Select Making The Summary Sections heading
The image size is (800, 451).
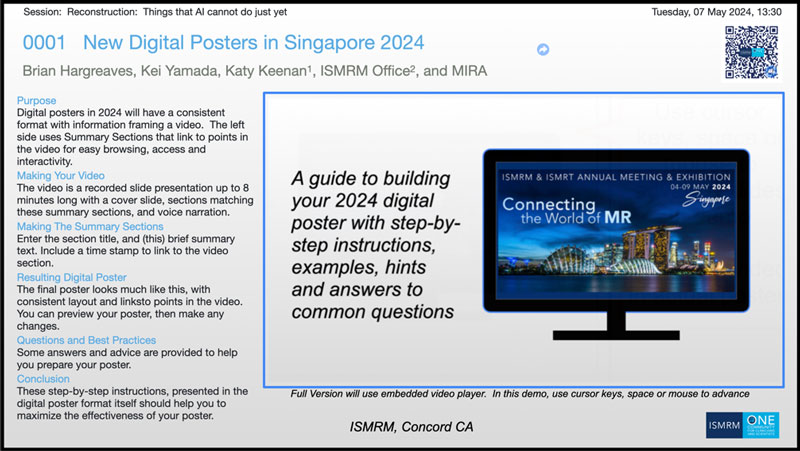tap(88, 226)
